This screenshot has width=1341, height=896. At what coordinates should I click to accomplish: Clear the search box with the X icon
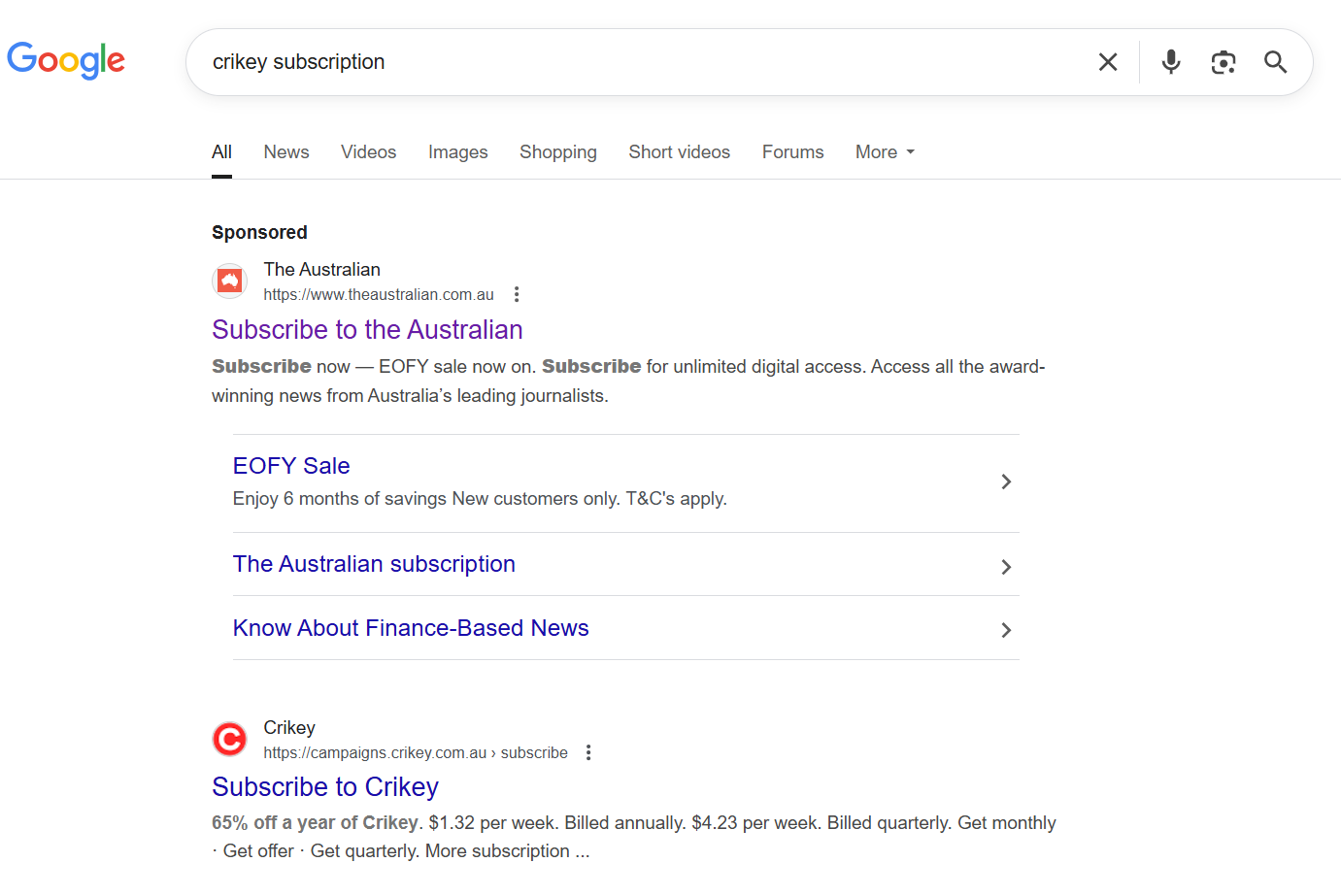(x=1108, y=62)
